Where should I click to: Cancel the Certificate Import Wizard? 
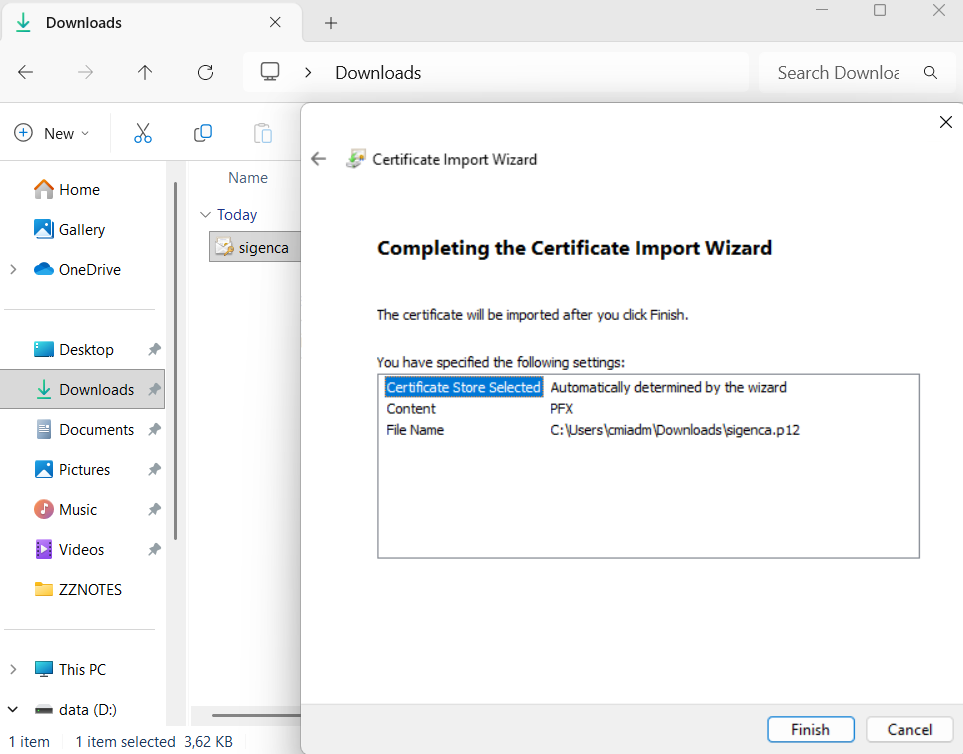pyautogui.click(x=909, y=729)
